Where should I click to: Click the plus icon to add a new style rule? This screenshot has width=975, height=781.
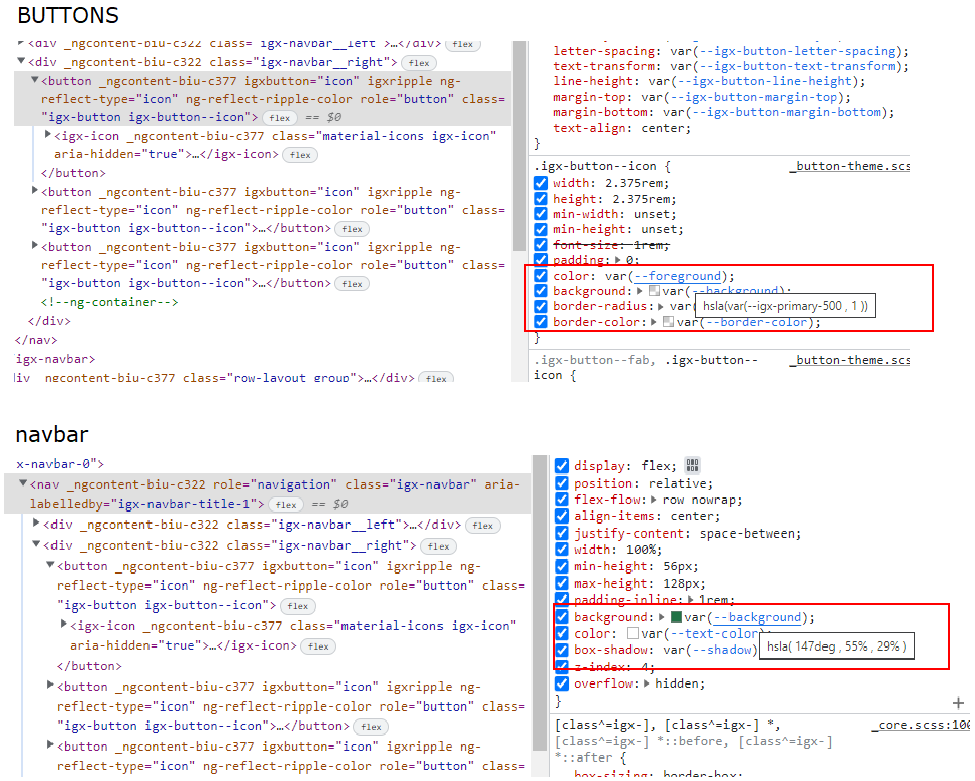coord(958,703)
